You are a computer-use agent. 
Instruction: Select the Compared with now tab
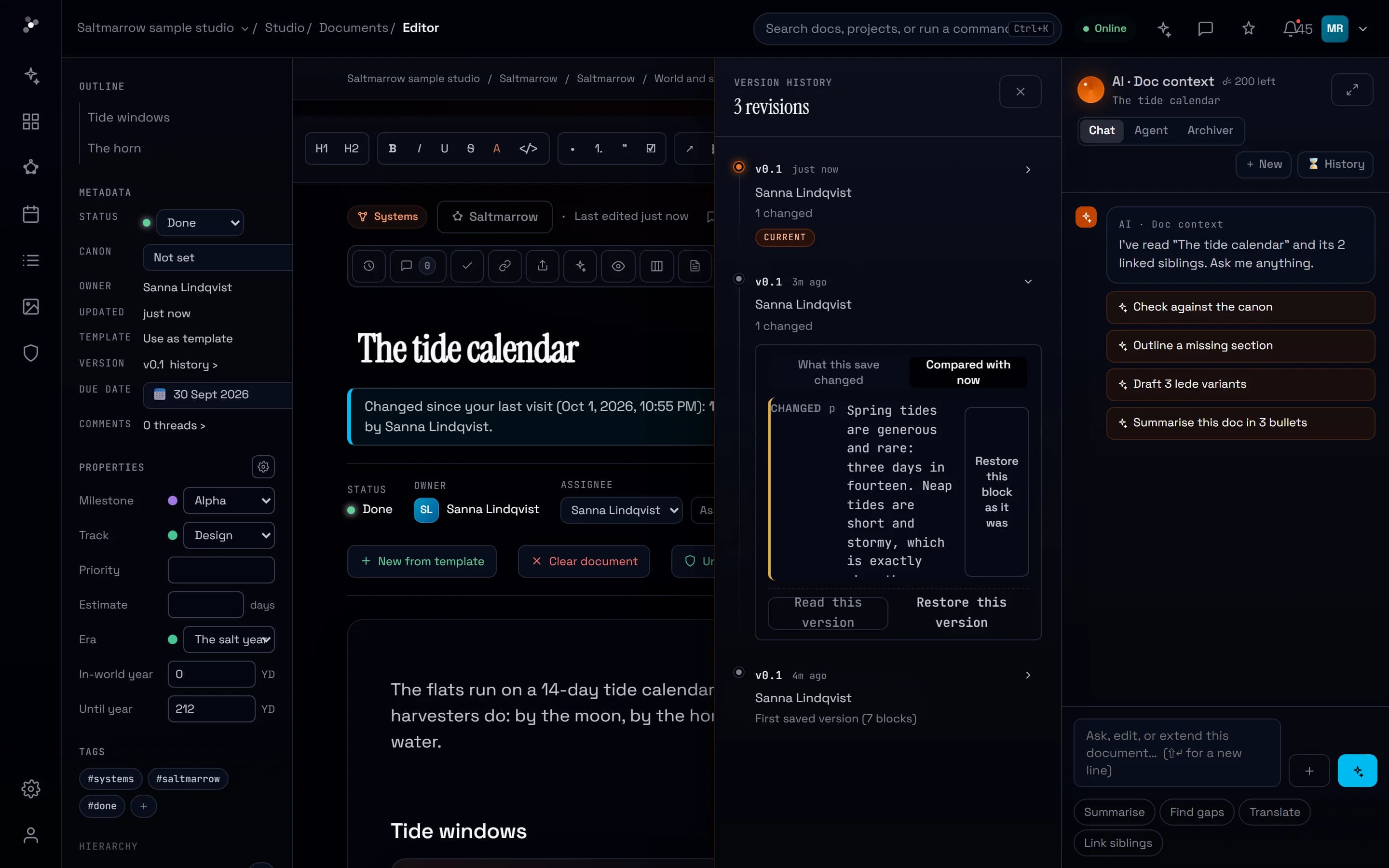[x=967, y=372]
